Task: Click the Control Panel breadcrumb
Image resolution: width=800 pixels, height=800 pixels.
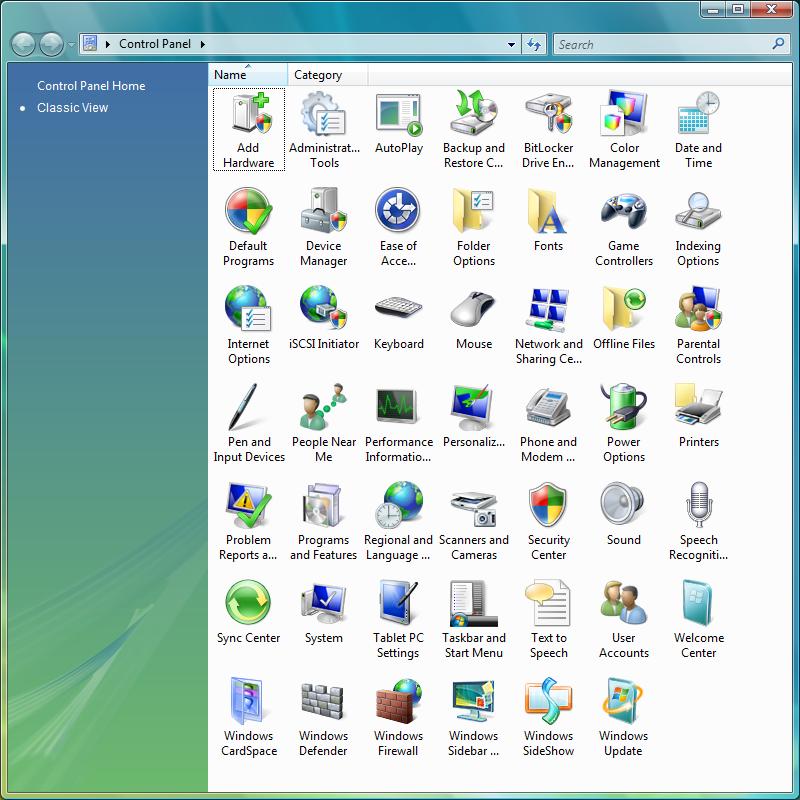Action: point(155,44)
